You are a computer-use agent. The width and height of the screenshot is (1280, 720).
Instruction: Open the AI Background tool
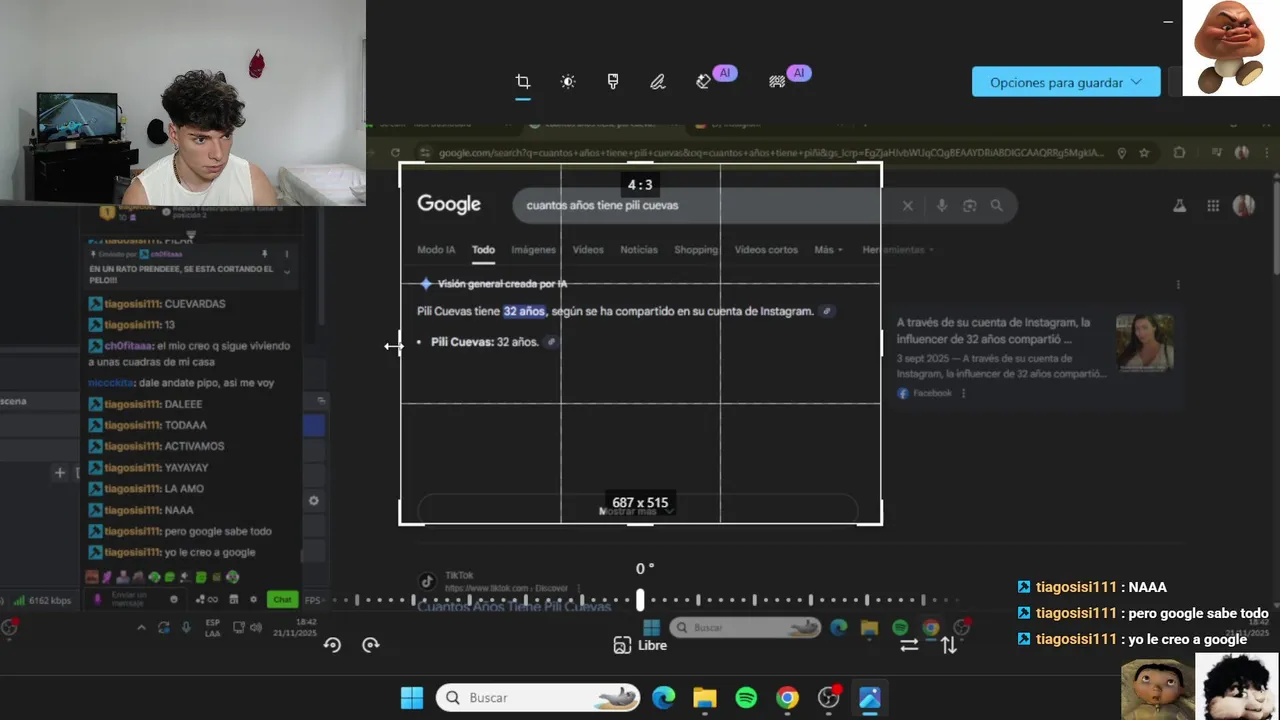click(x=777, y=82)
